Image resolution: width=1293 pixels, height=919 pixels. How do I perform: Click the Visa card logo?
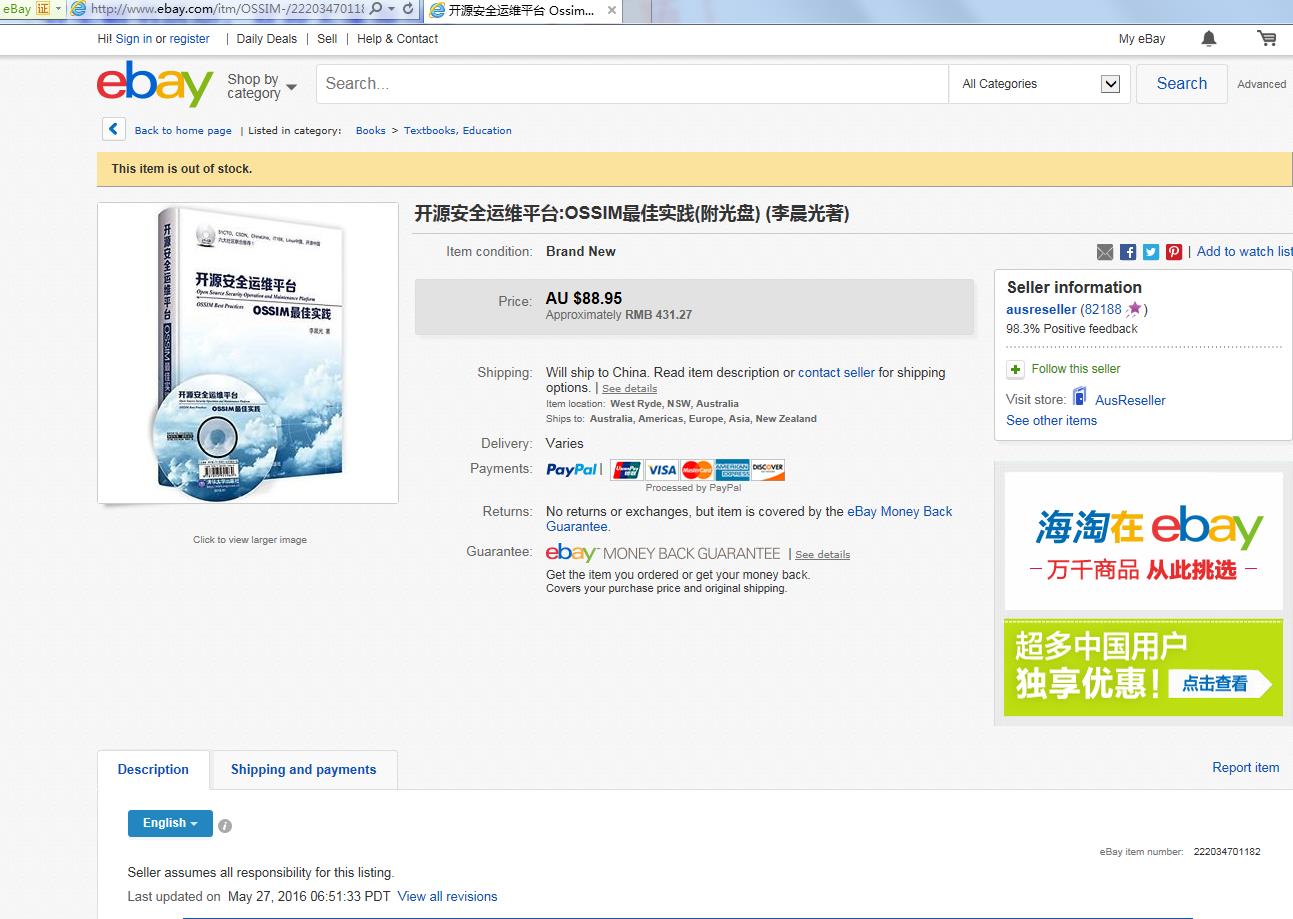[661, 469]
